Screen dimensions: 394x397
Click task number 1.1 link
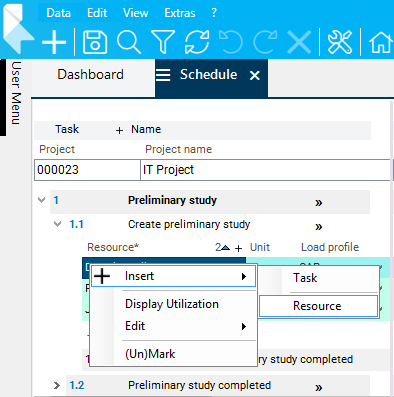pos(76,224)
